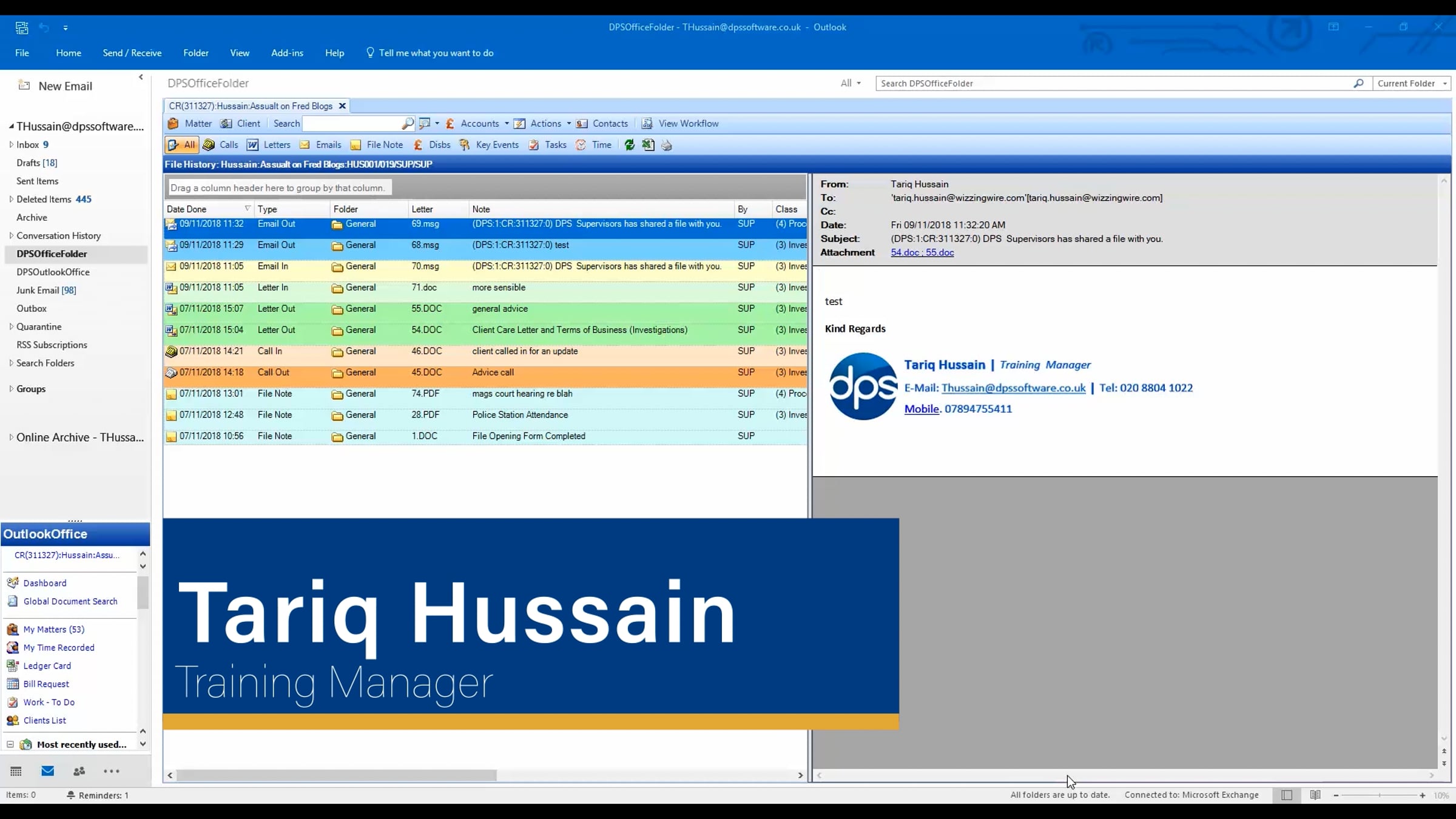Image resolution: width=1456 pixels, height=819 pixels.
Task: Filter file history by Emails
Action: click(320, 145)
